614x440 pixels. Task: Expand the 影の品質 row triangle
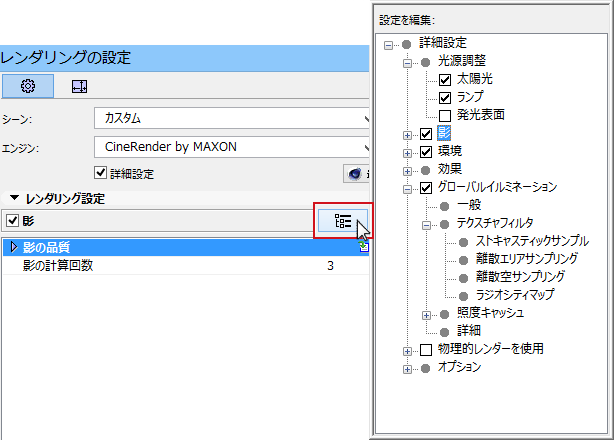click(14, 247)
